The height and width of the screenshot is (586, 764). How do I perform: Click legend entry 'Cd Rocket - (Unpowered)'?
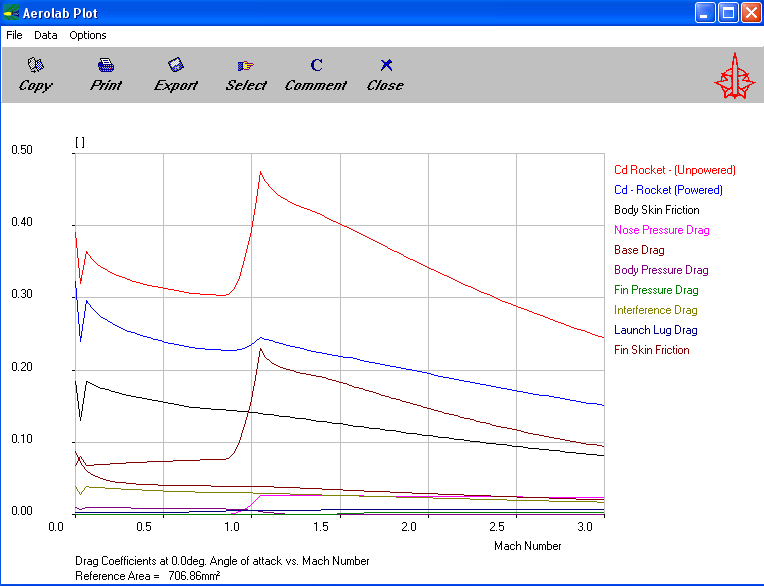[675, 170]
